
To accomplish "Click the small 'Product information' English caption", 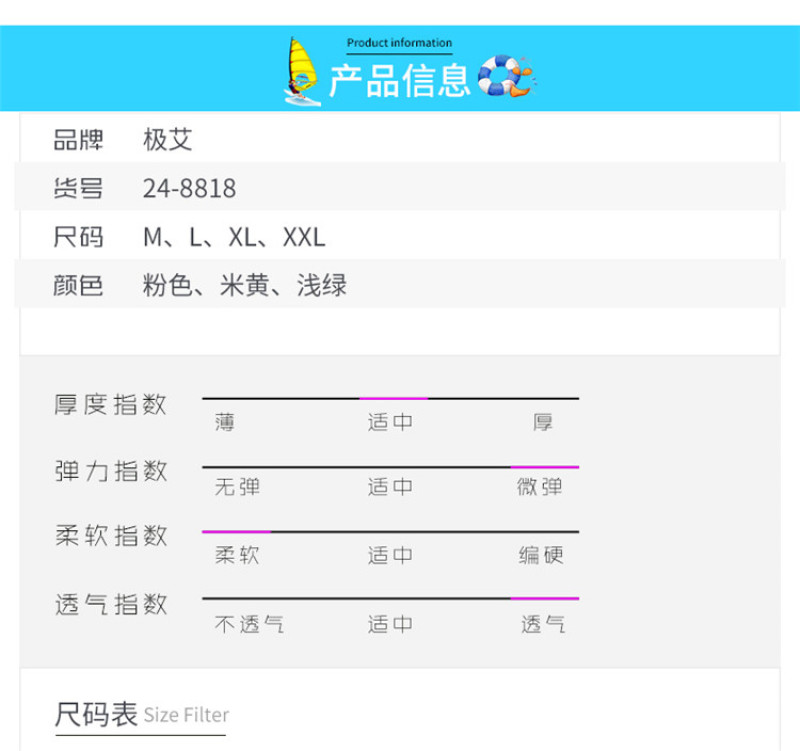I will (x=399, y=43).
